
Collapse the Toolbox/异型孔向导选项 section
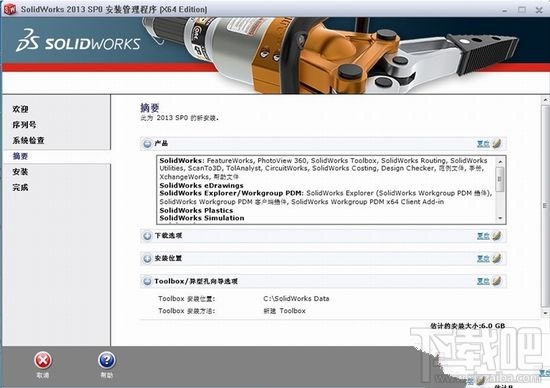pos(147,281)
